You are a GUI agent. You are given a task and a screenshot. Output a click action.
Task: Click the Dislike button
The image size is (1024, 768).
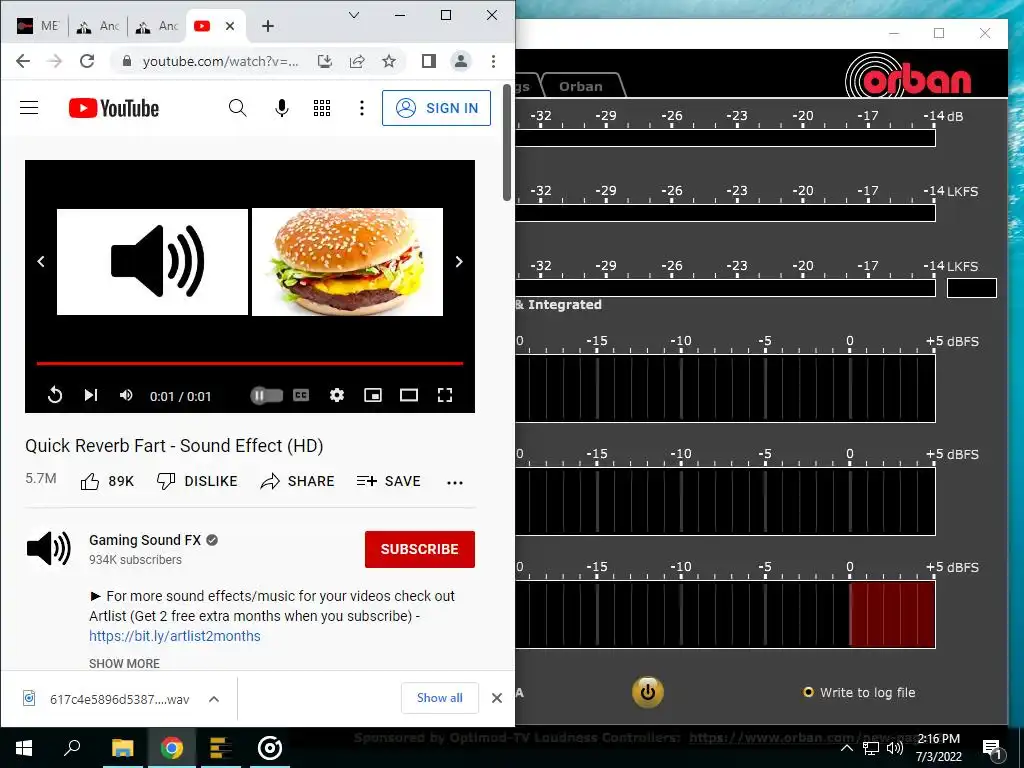tap(197, 481)
